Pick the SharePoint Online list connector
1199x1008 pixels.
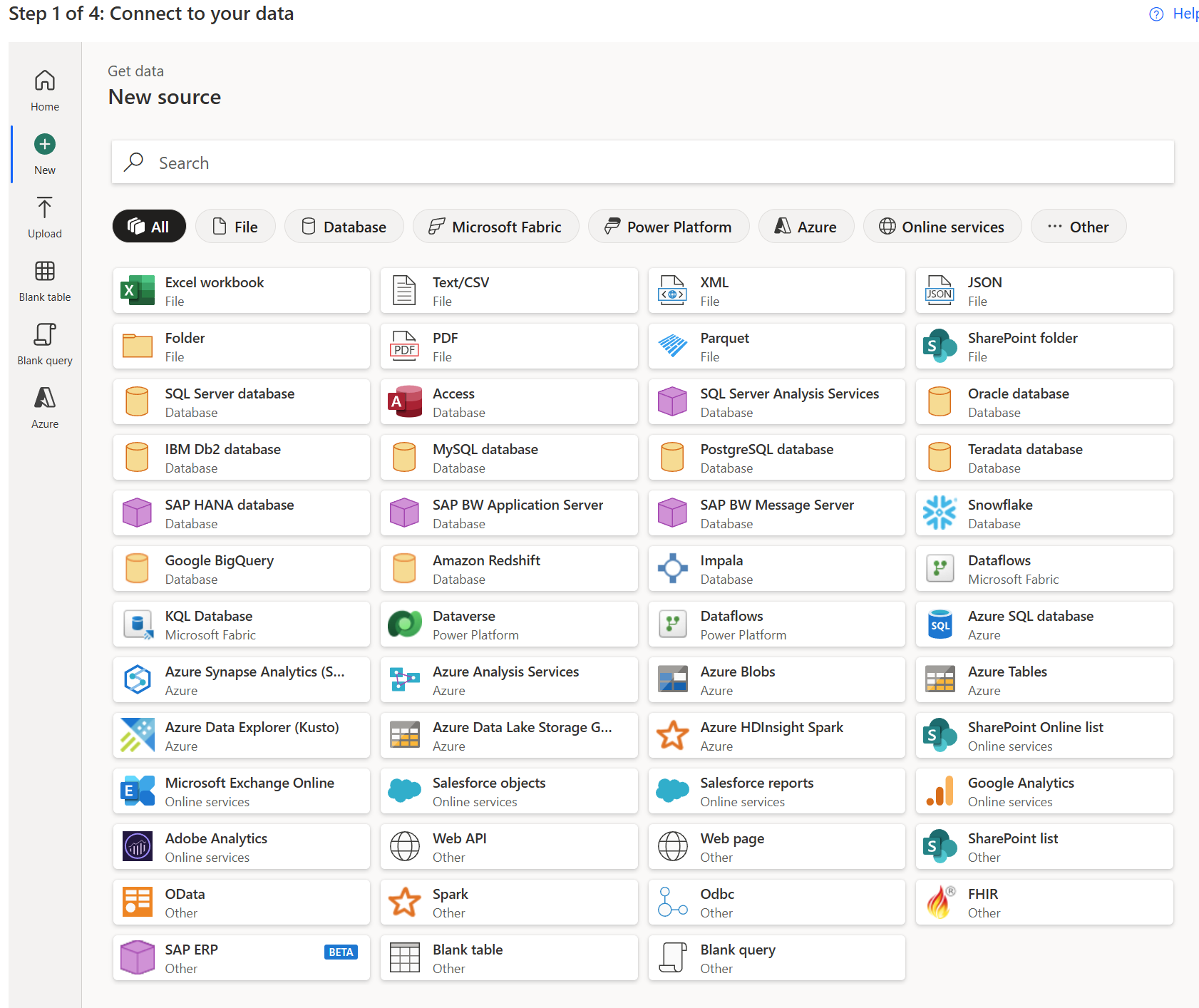pyautogui.click(x=1044, y=736)
